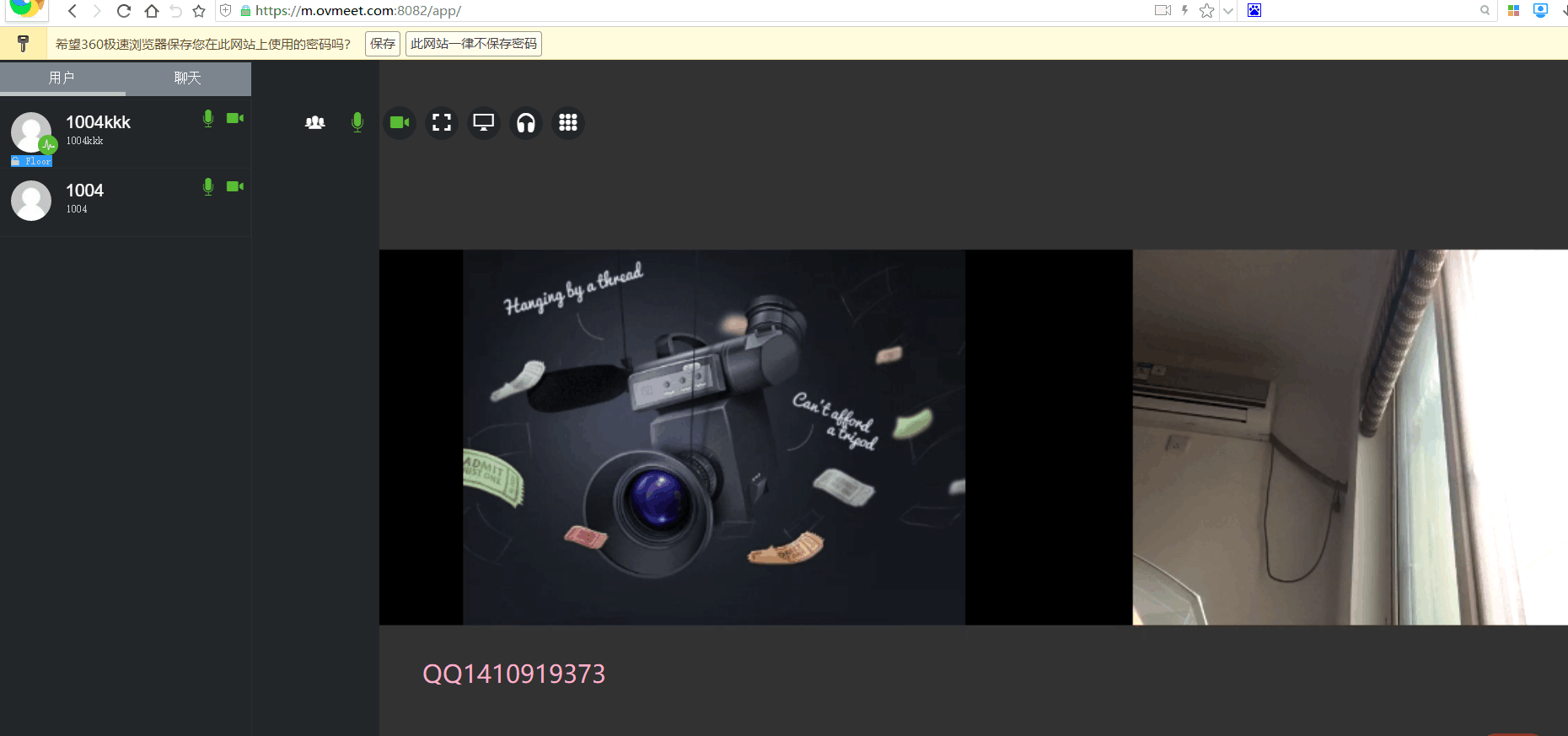Select user 1004kkk in list
The width and height of the screenshot is (1568, 736).
coord(126,133)
